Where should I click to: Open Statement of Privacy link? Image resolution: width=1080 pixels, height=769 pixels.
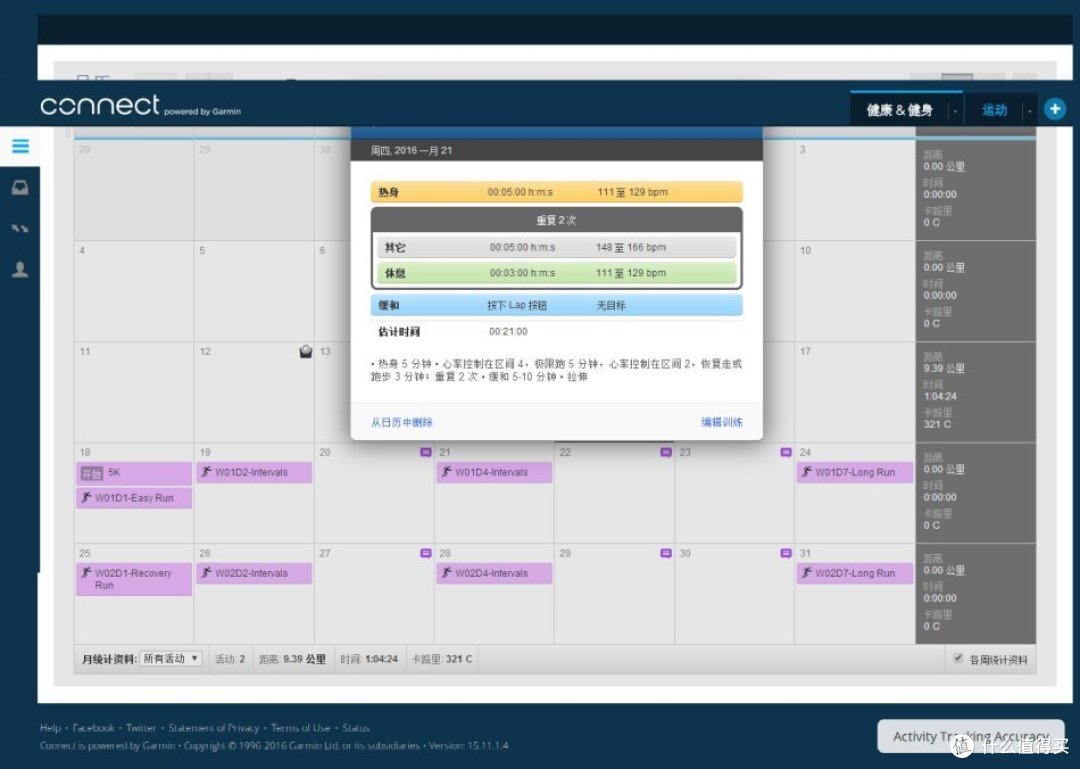click(x=214, y=728)
